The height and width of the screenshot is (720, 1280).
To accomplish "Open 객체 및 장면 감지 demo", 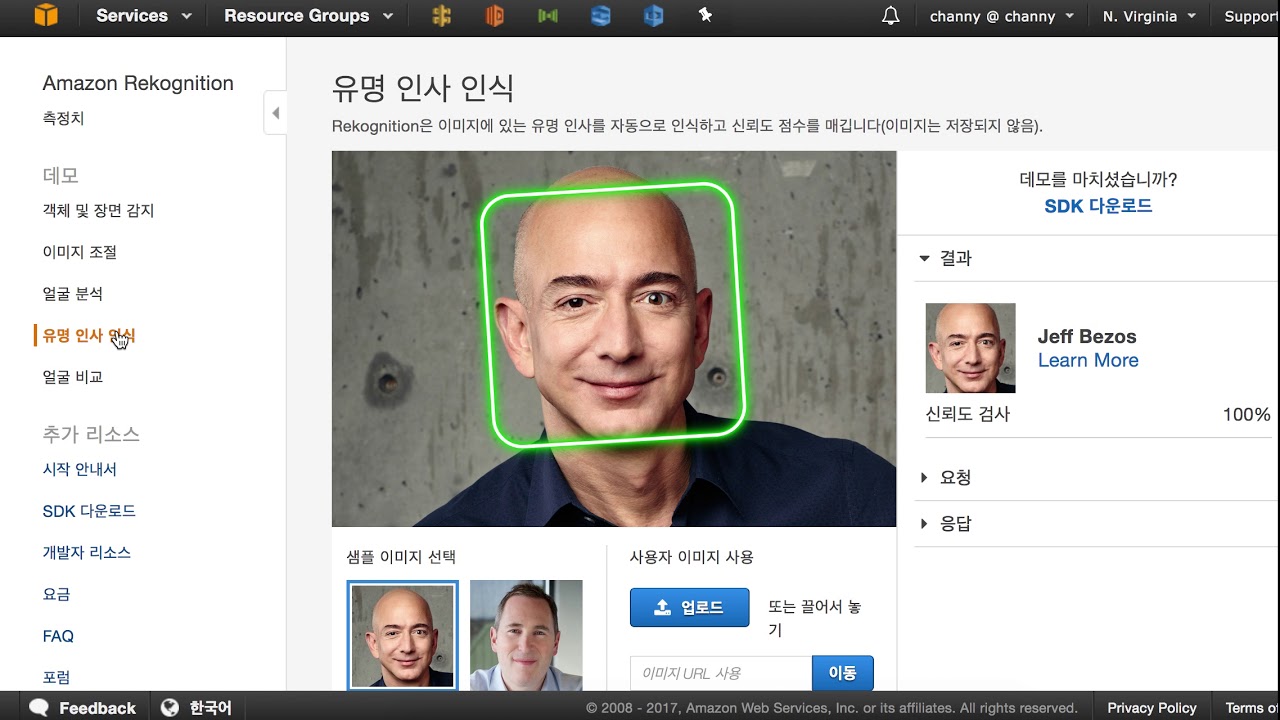I will point(98,210).
